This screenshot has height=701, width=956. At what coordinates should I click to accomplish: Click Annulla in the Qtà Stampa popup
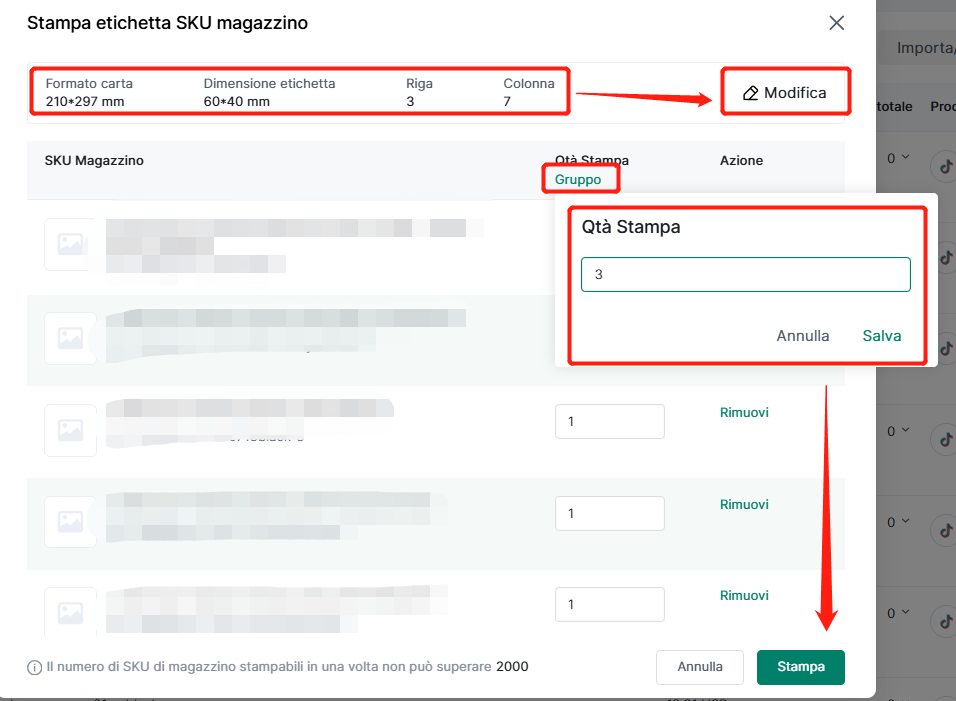802,336
